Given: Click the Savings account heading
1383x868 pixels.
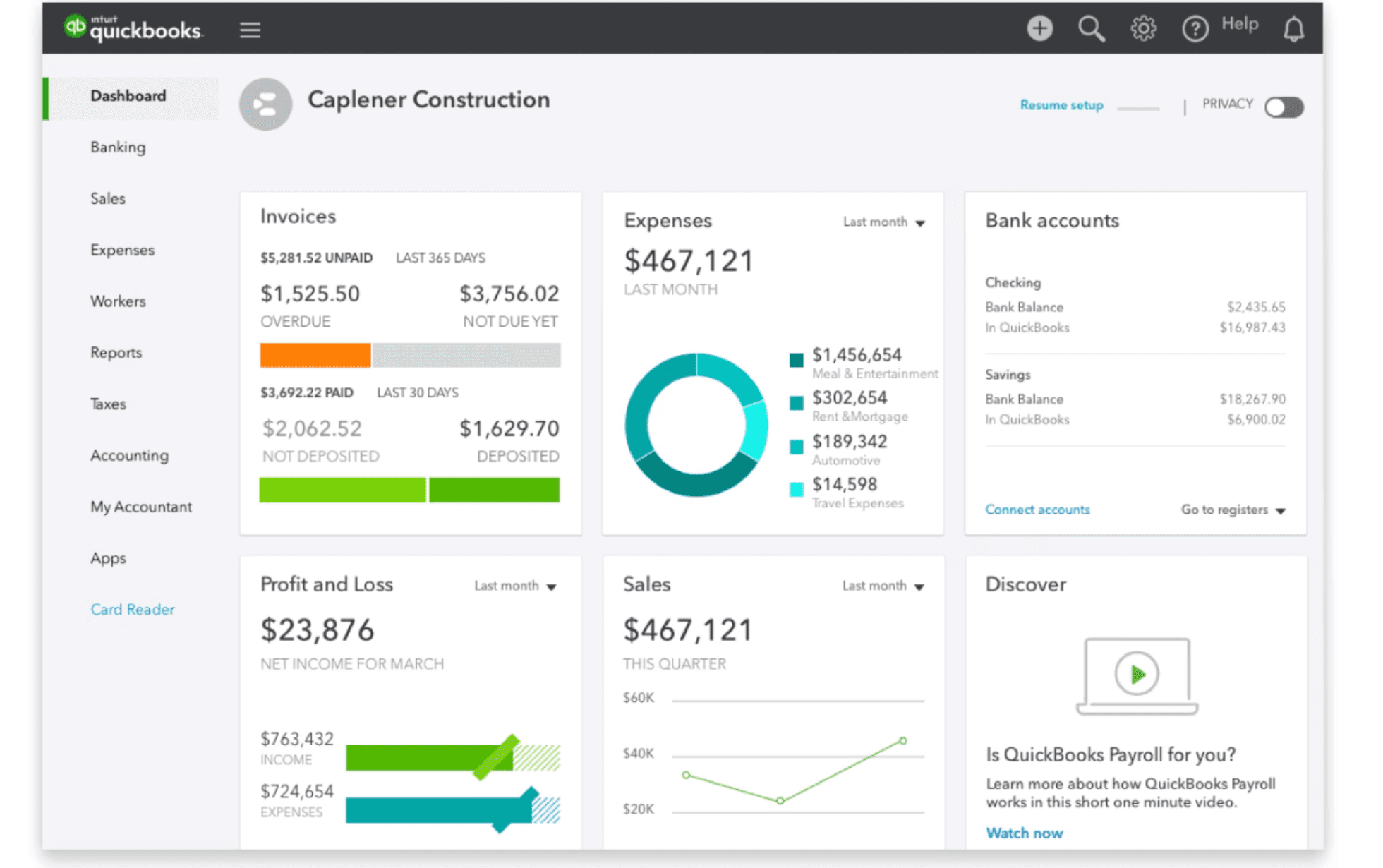Looking at the screenshot, I should pyautogui.click(x=1008, y=375).
